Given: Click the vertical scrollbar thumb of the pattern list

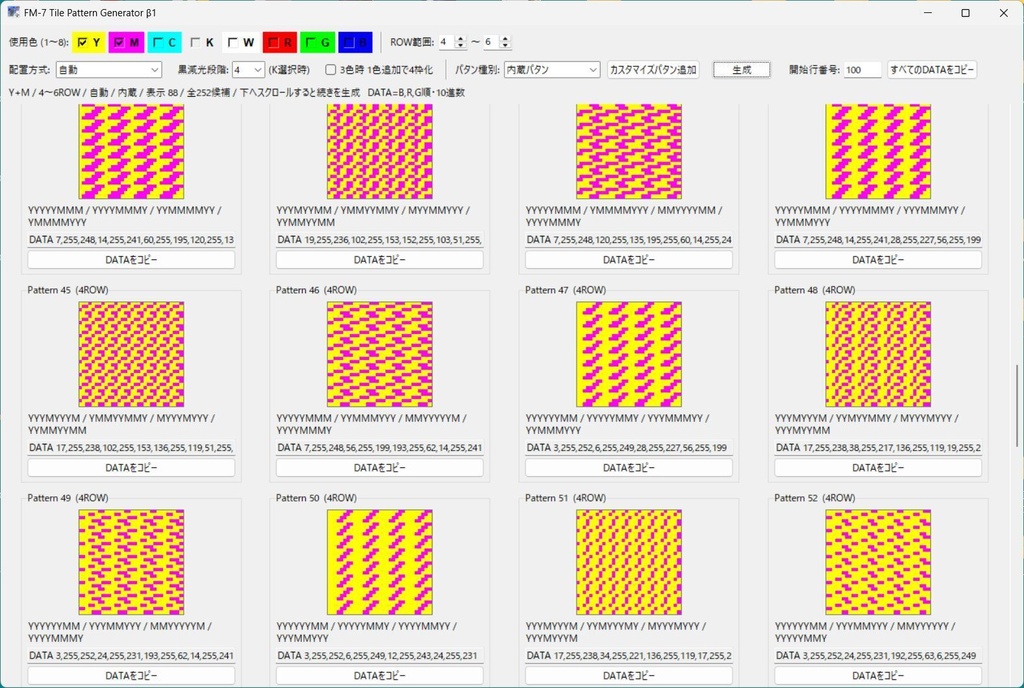Looking at the screenshot, I should 1016,406.
